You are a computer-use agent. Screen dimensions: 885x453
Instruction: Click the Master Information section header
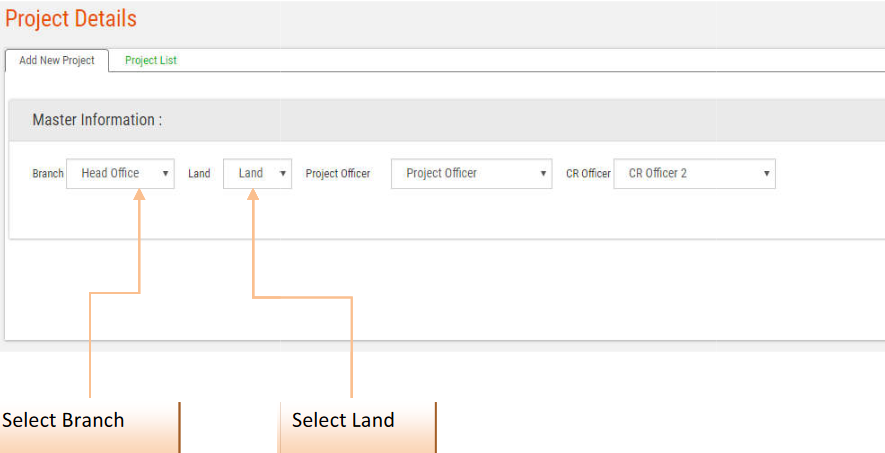pos(97,120)
